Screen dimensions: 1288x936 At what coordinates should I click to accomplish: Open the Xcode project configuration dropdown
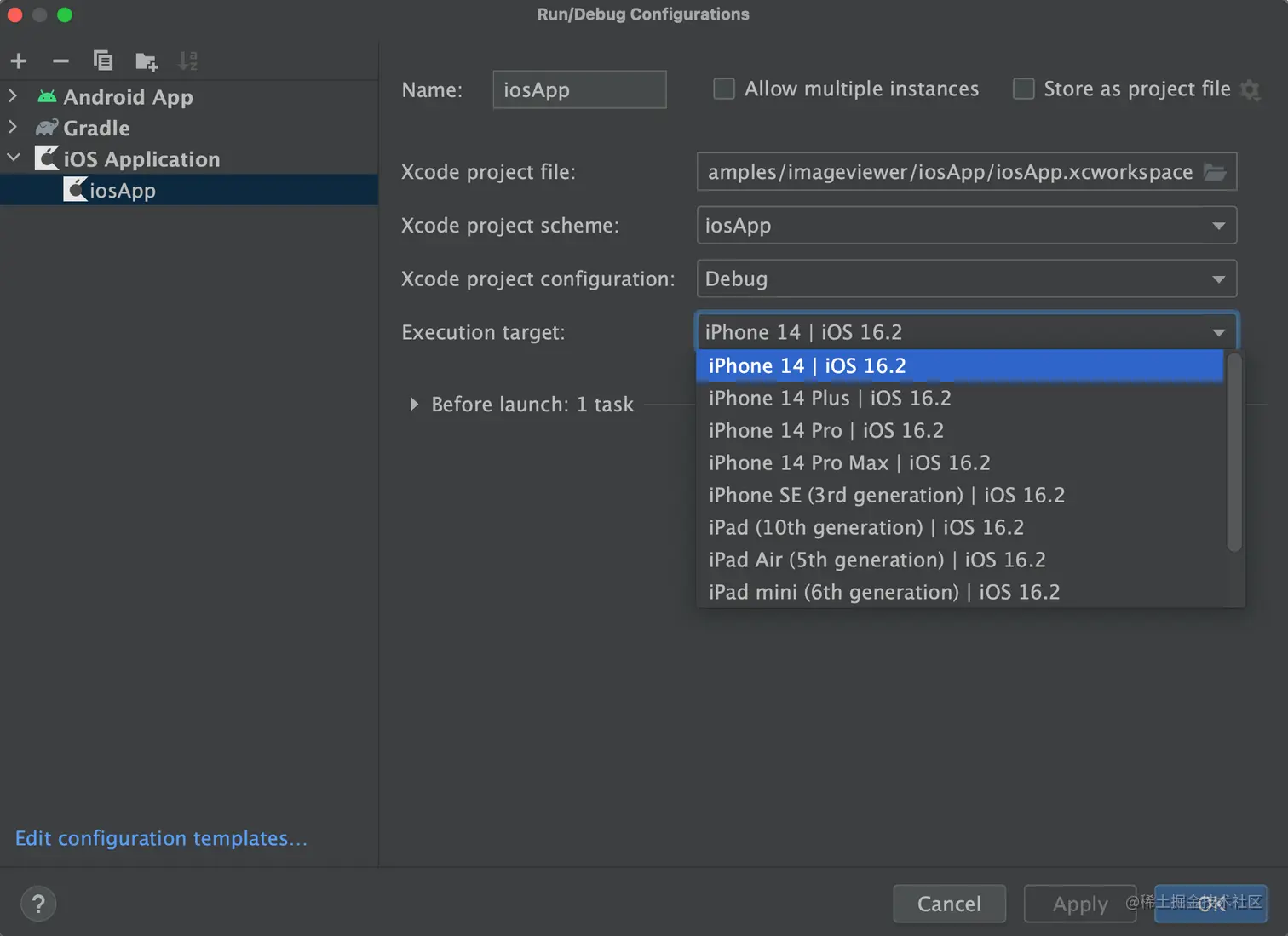pyautogui.click(x=966, y=279)
